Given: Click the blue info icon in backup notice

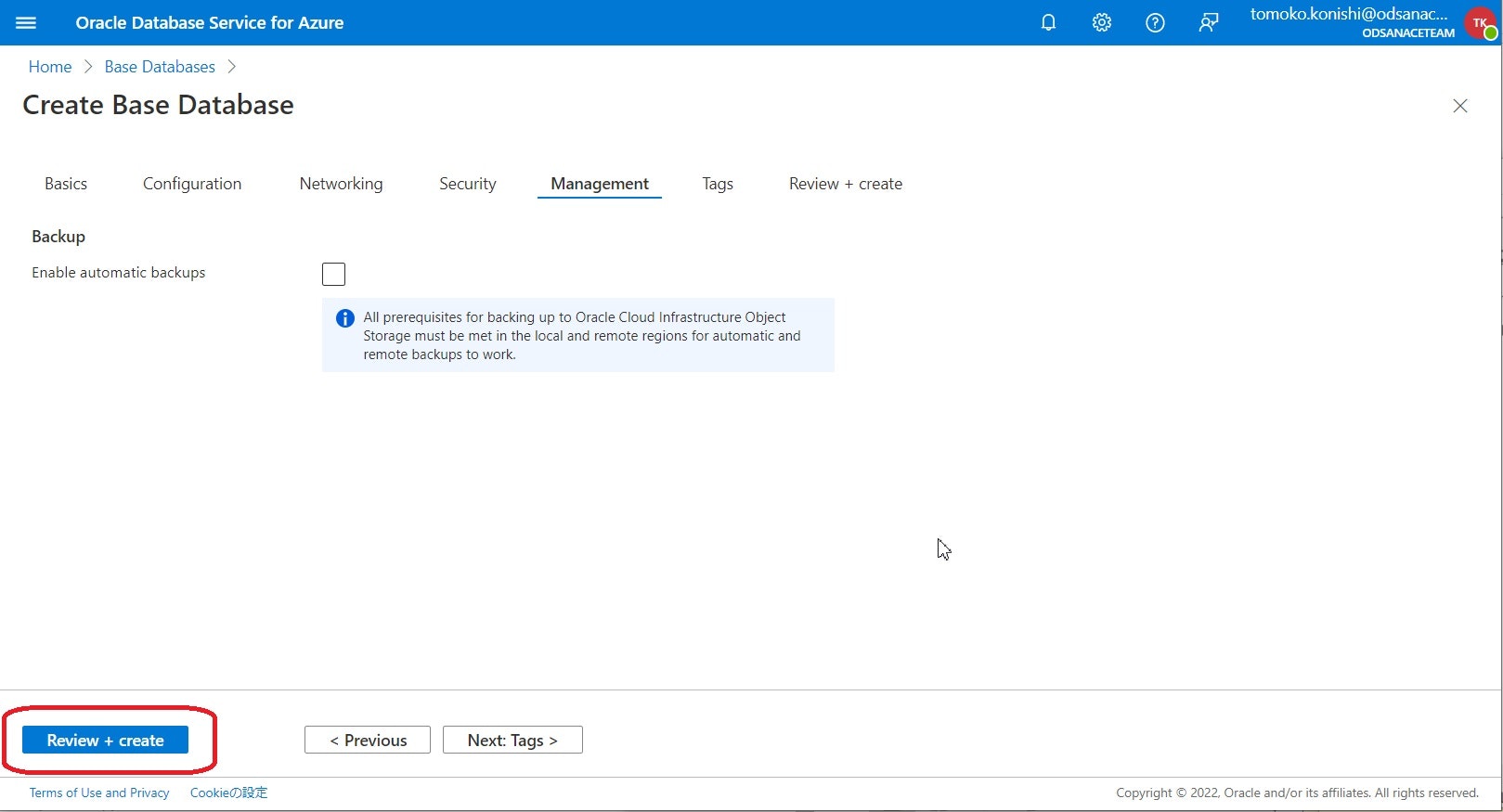Looking at the screenshot, I should (x=344, y=318).
